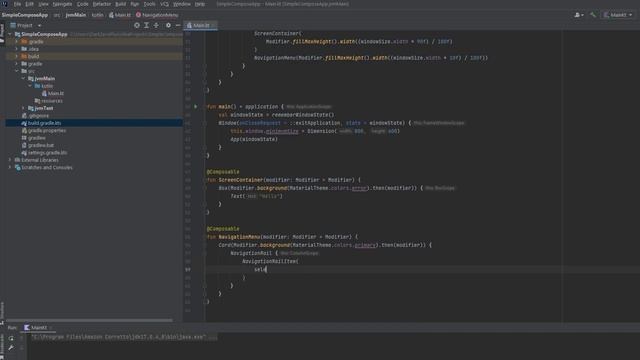This screenshot has height=360, width=640.
Task: Click kotlin in the breadcrumb bar
Action: coord(97,15)
